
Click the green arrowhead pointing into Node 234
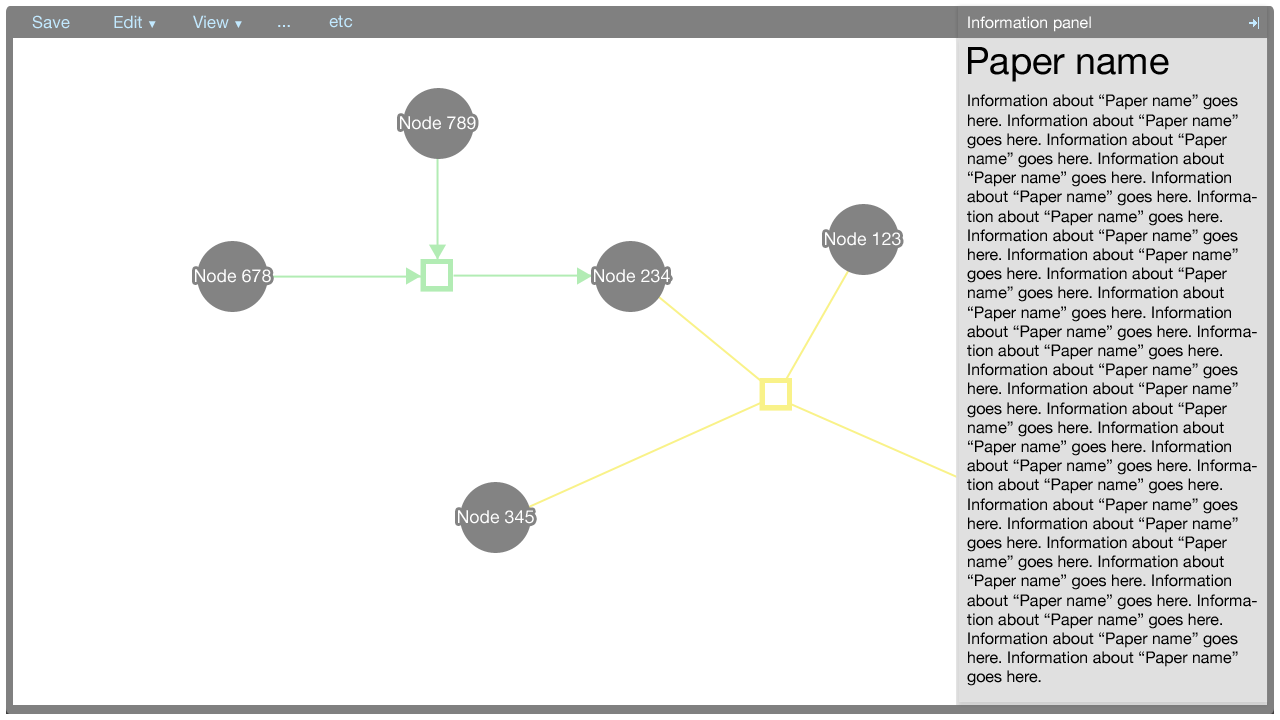[585, 276]
